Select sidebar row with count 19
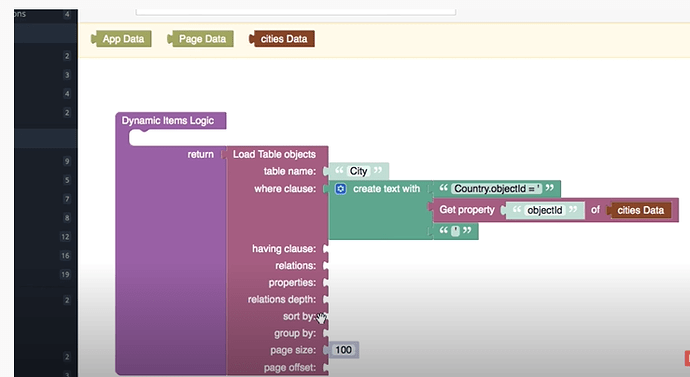The image size is (690, 377). [x=46, y=275]
